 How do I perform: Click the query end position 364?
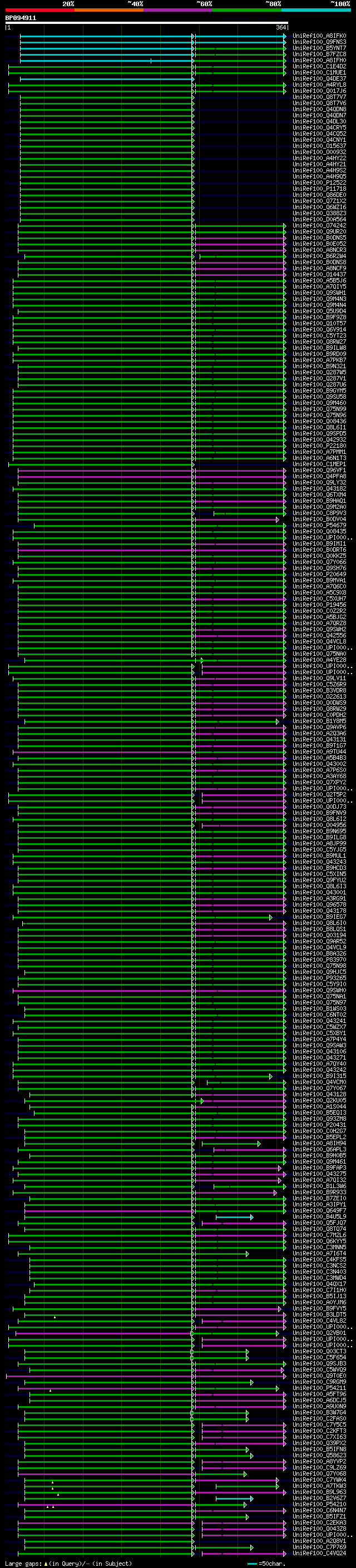click(281, 28)
